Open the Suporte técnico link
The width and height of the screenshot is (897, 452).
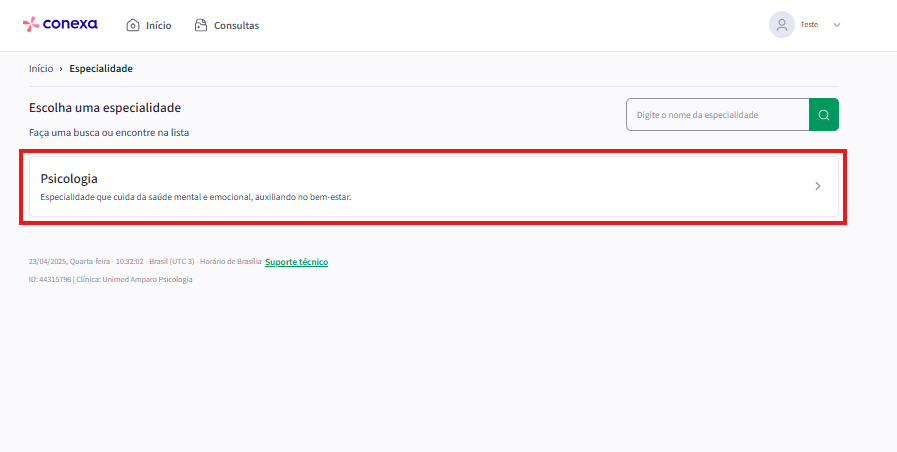[296, 262]
